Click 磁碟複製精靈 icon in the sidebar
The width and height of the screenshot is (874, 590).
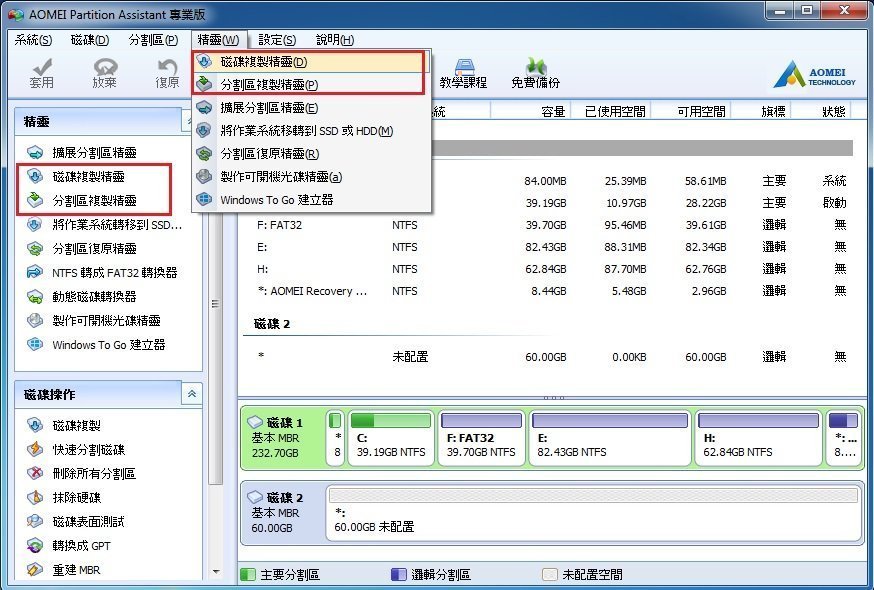point(35,176)
